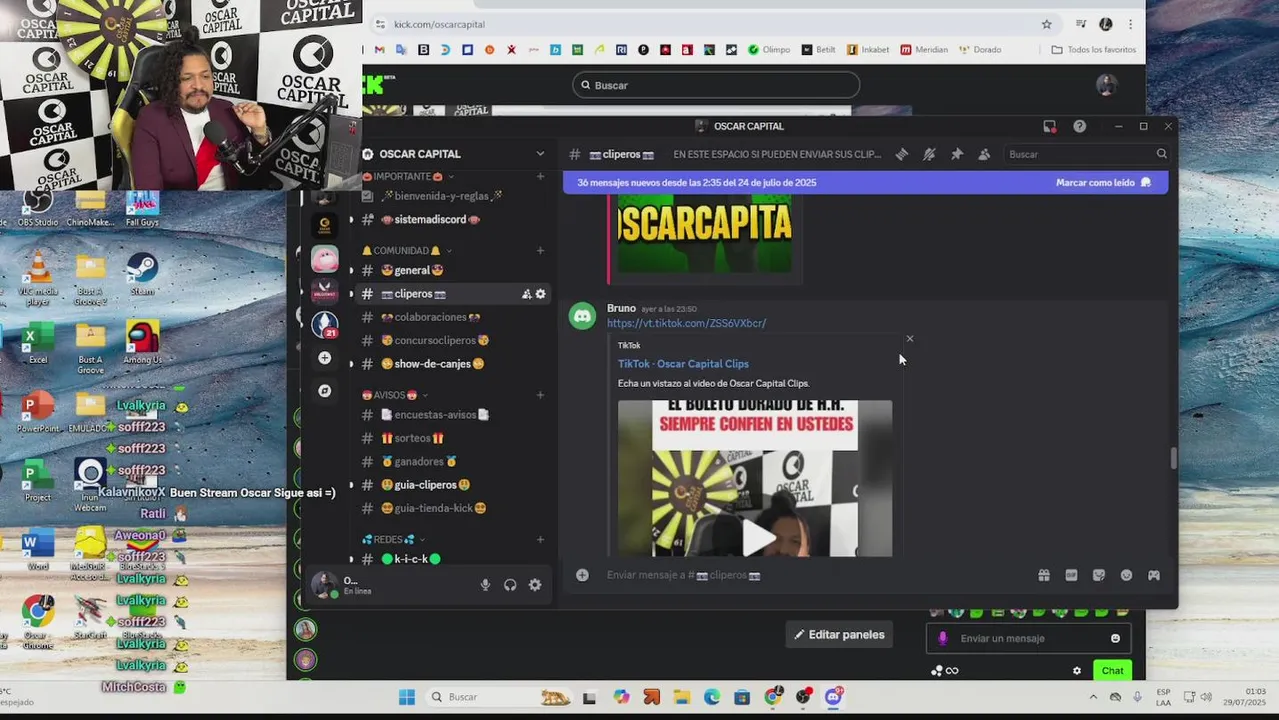Open Kick profile avatar menu
The height and width of the screenshot is (720, 1279).
click(1106, 85)
